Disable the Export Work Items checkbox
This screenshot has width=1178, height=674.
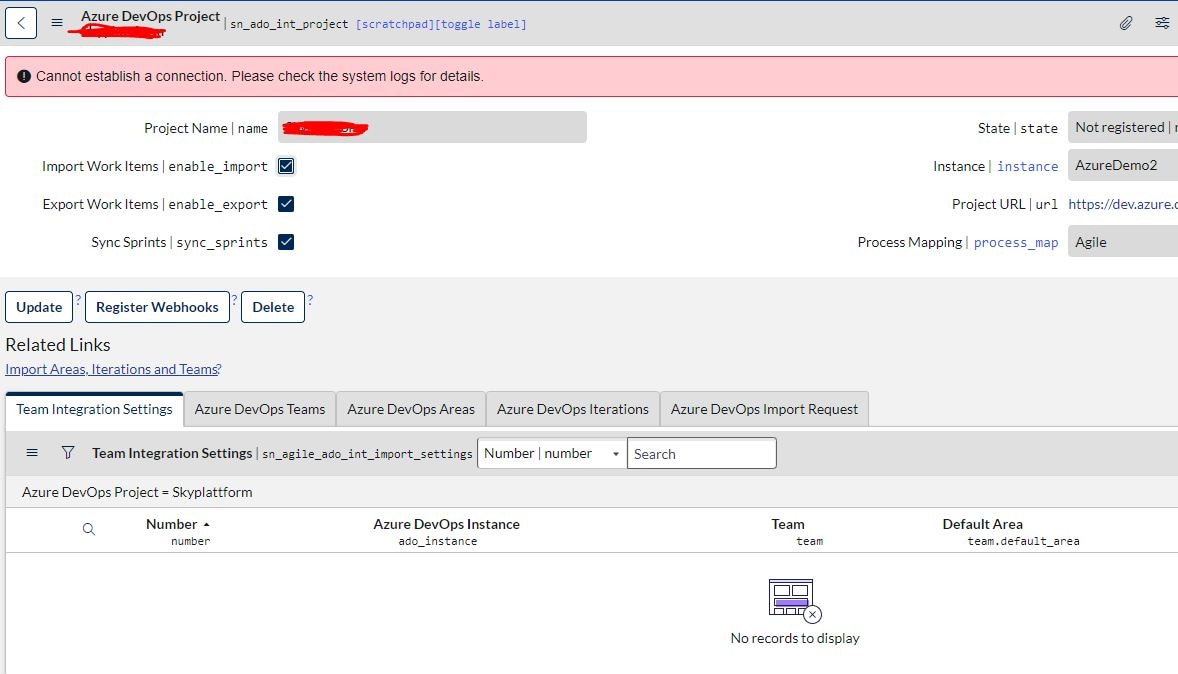click(x=286, y=204)
